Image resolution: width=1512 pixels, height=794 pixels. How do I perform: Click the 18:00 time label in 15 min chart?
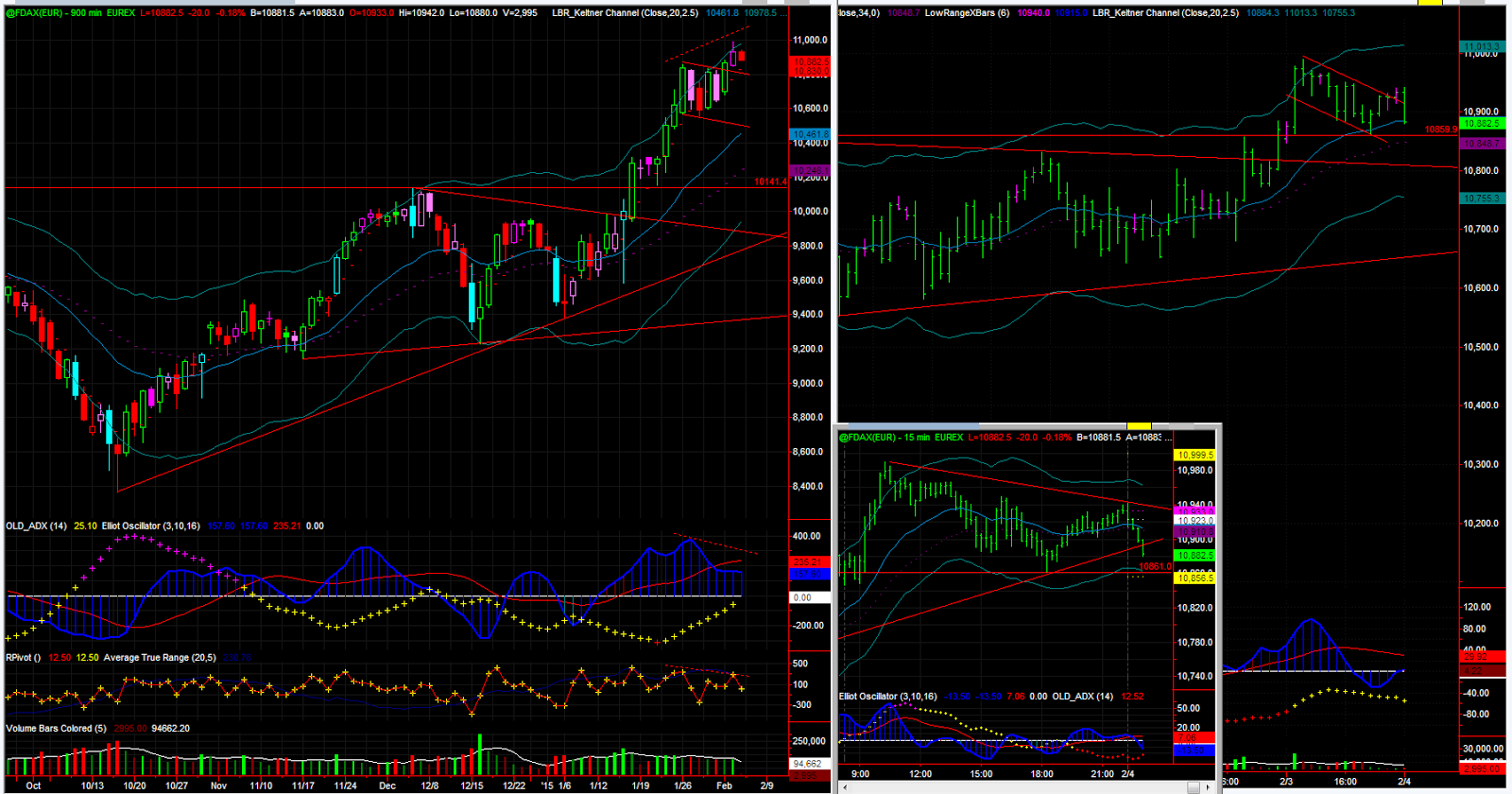pyautogui.click(x=1041, y=773)
